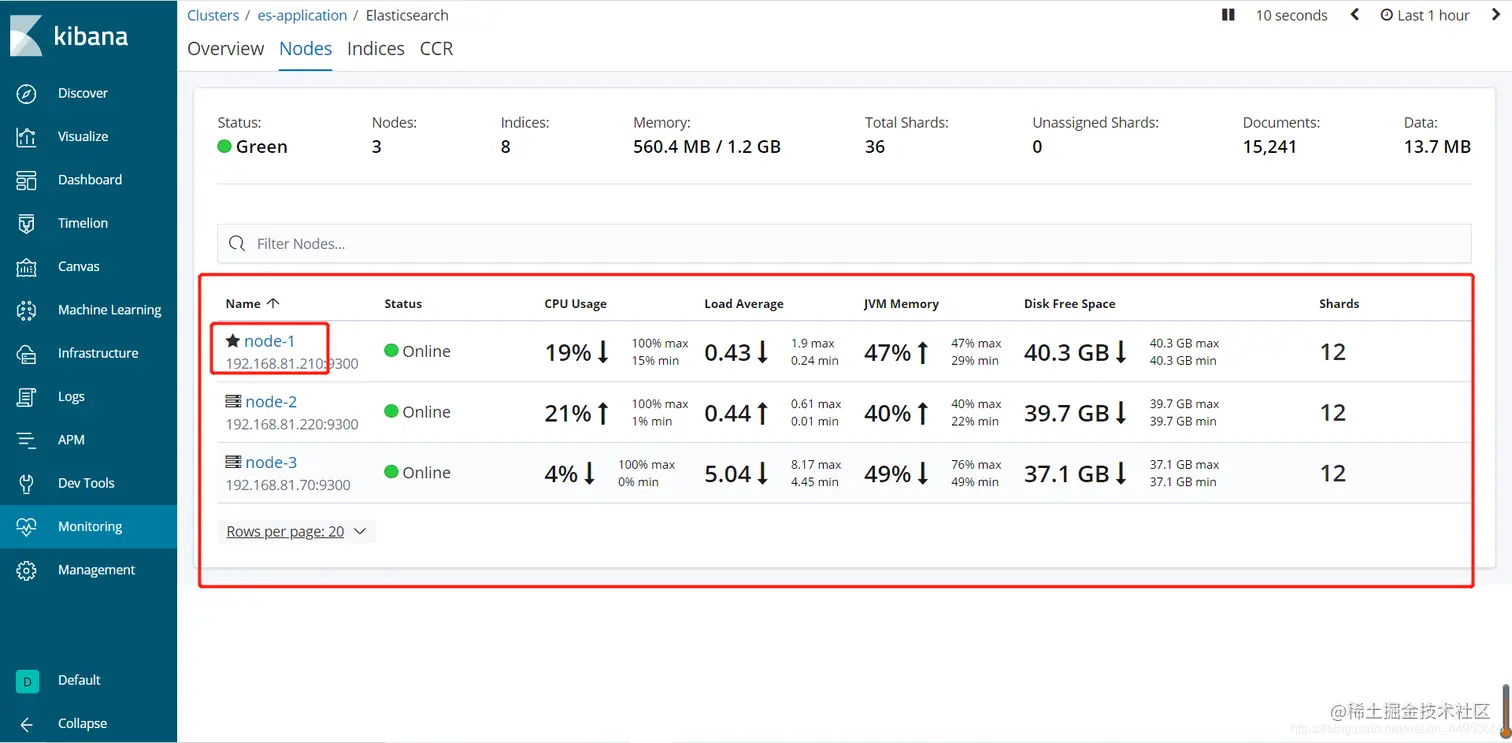Click the clock icon beside Last 1 hour
Image resolution: width=1512 pixels, height=743 pixels.
pyautogui.click(x=1386, y=15)
